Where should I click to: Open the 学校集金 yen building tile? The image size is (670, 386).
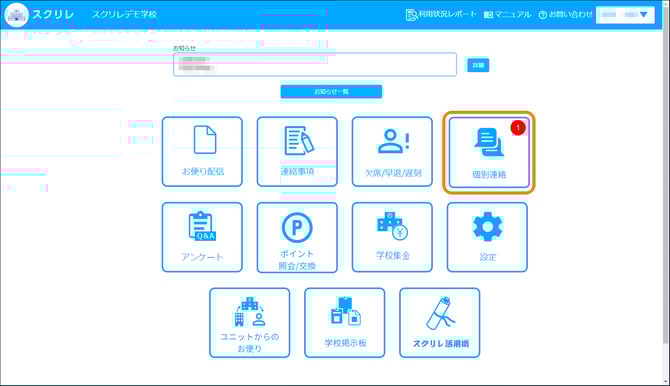coord(392,237)
